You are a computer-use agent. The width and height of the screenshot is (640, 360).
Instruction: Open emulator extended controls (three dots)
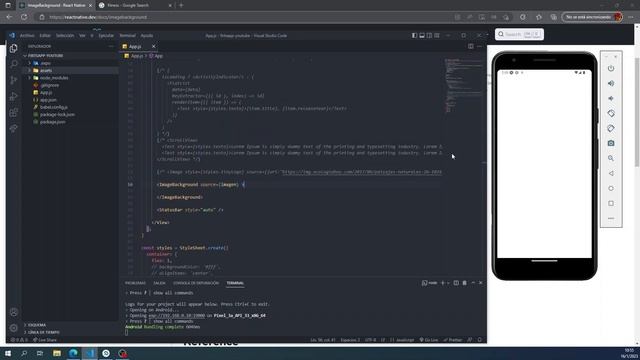(x=611, y=218)
